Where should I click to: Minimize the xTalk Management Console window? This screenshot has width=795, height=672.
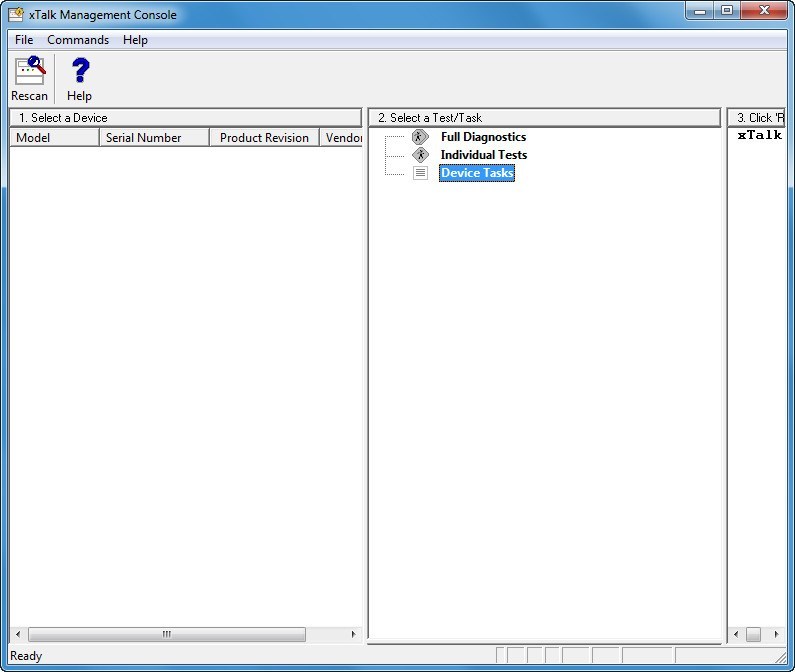[700, 11]
